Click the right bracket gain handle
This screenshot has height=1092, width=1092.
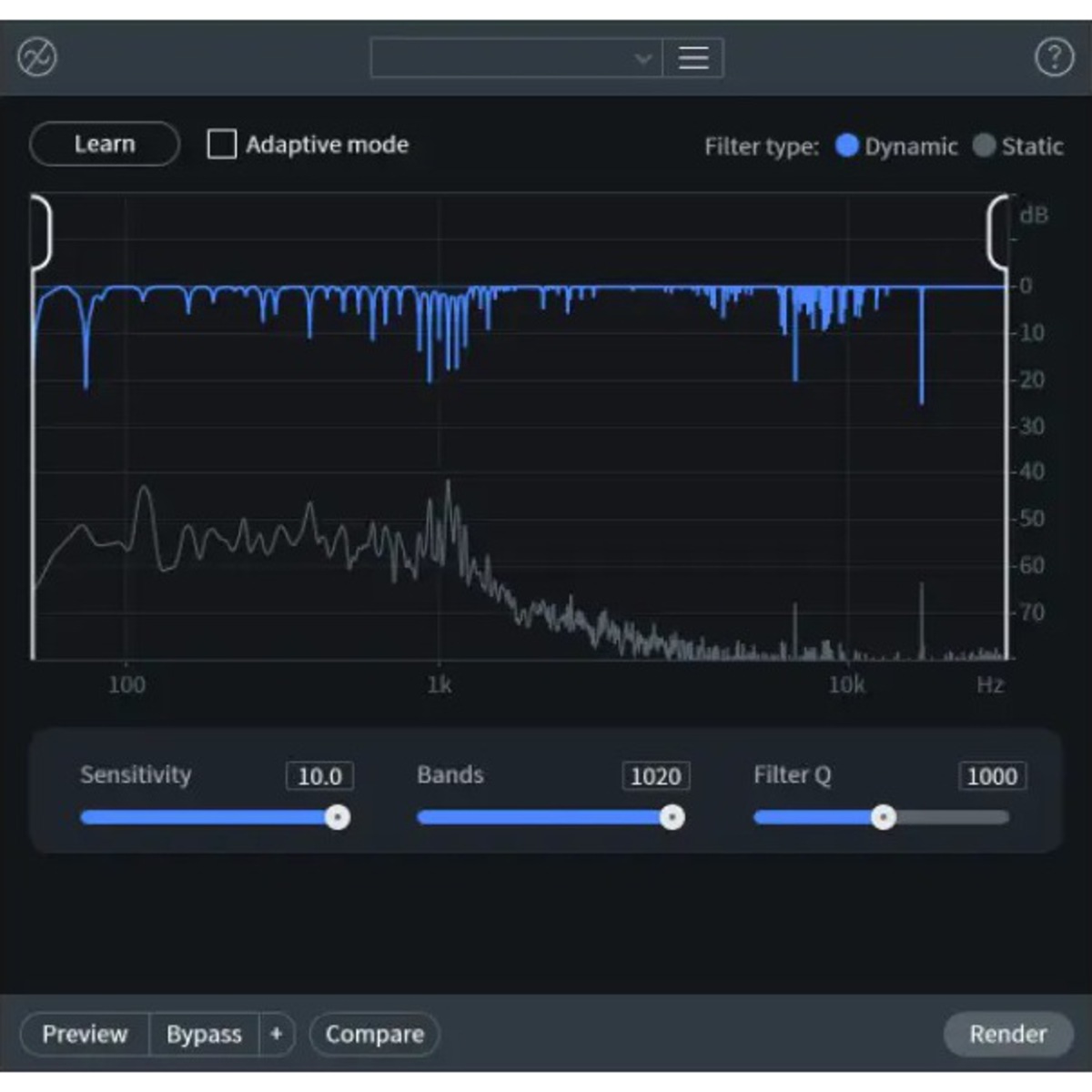[x=997, y=233]
